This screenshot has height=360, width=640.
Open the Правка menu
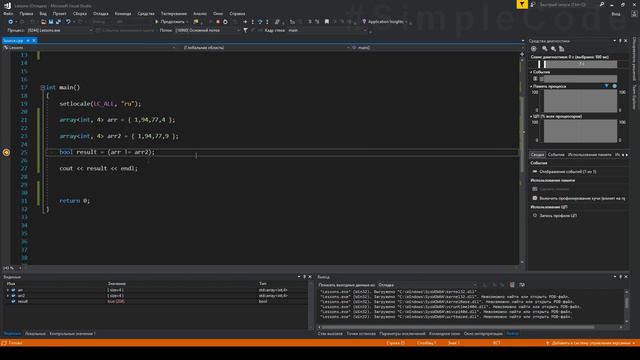coord(26,13)
